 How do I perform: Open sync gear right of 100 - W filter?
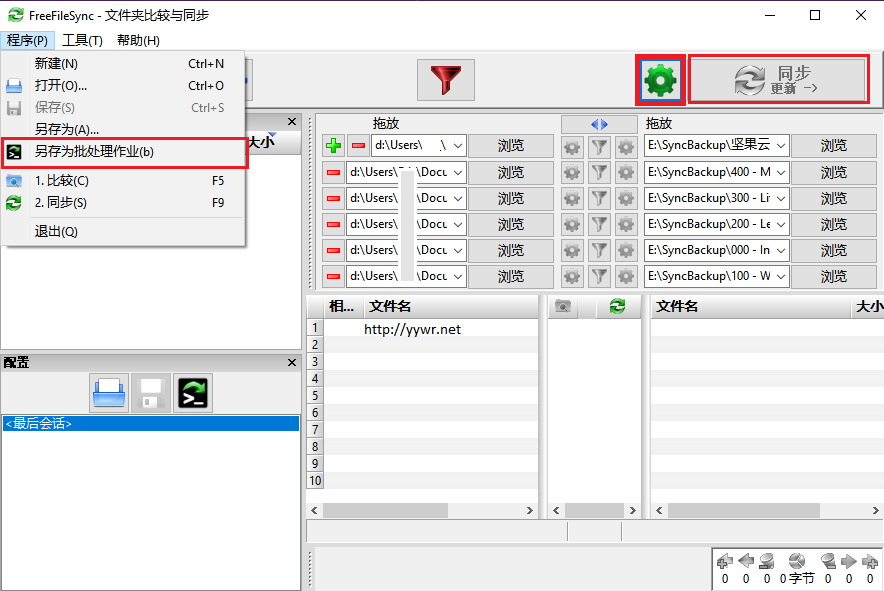pyautogui.click(x=625, y=276)
